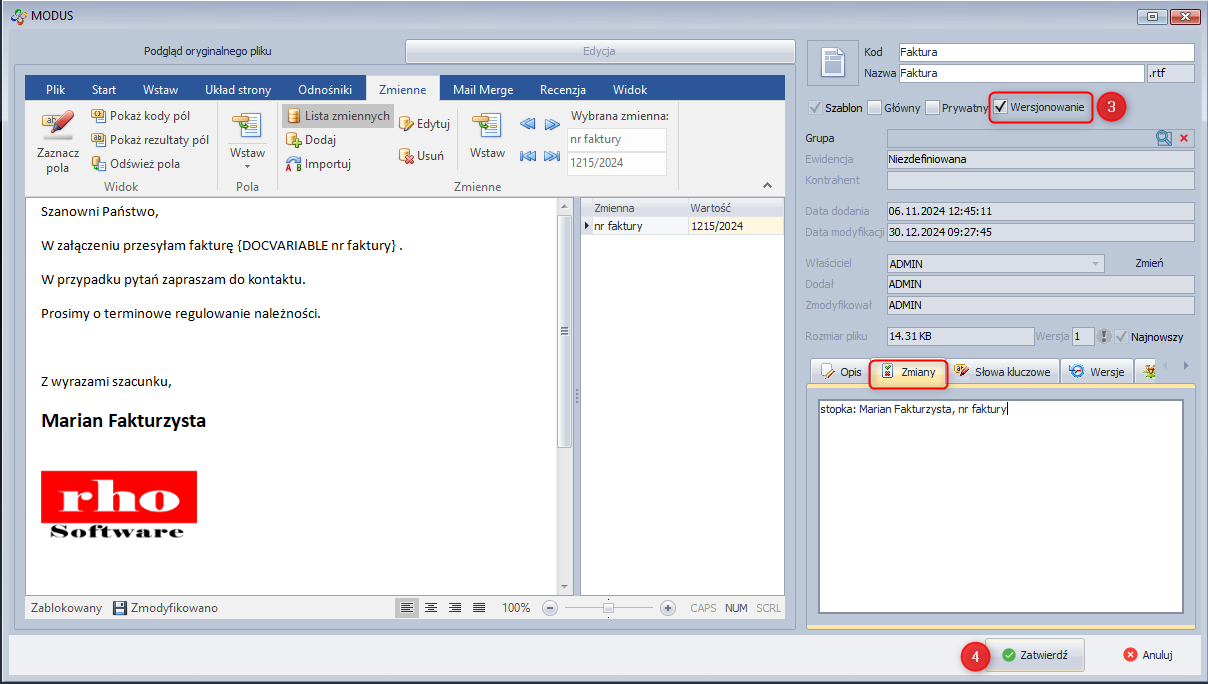Click the Anuluj button
This screenshot has height=684, width=1208.
pyautogui.click(x=1147, y=655)
